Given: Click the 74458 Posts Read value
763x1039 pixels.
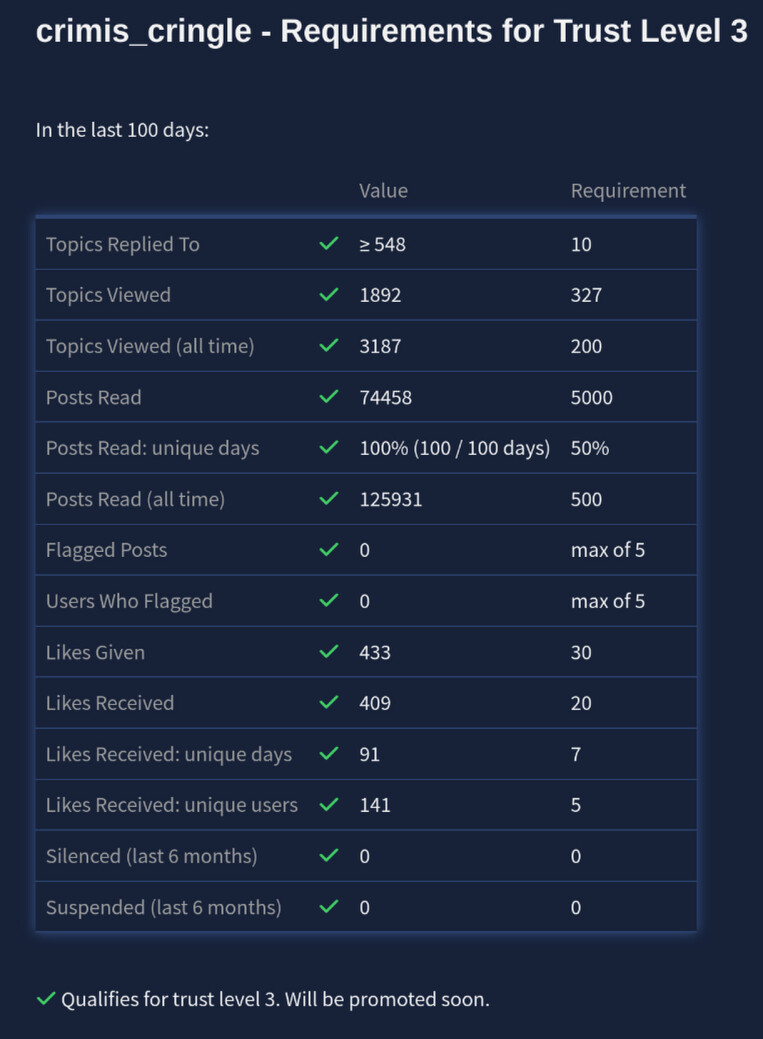Looking at the screenshot, I should (385, 397).
